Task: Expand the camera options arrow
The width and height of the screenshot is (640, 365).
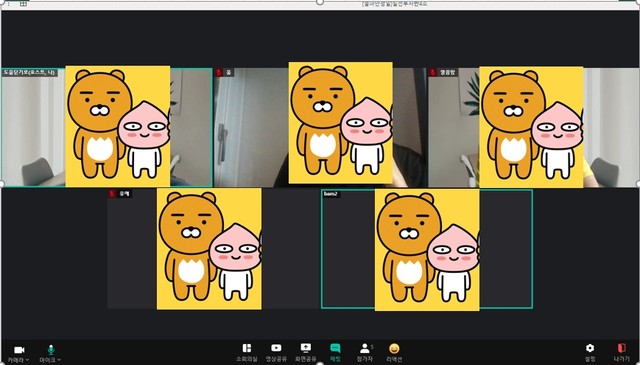Action: (27, 360)
